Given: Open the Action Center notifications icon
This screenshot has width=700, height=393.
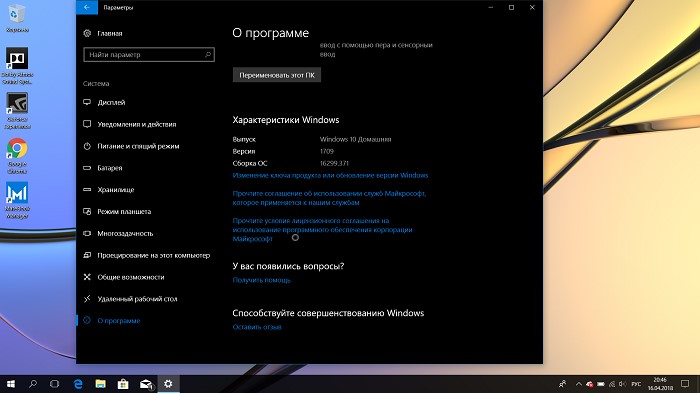Looking at the screenshot, I should 685,384.
